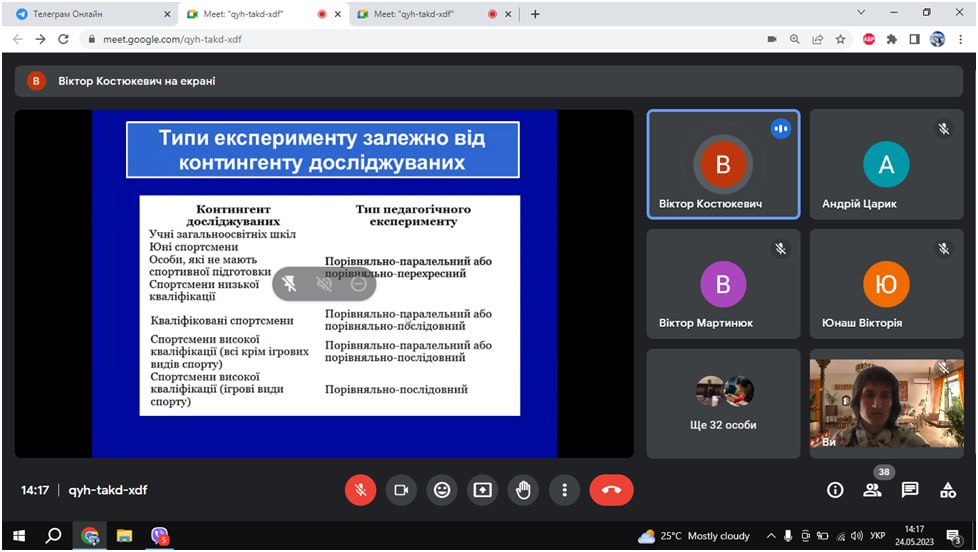The width and height of the screenshot is (978, 552).
Task: Select Віктор Костюкевич participant tile
Action: point(723,164)
